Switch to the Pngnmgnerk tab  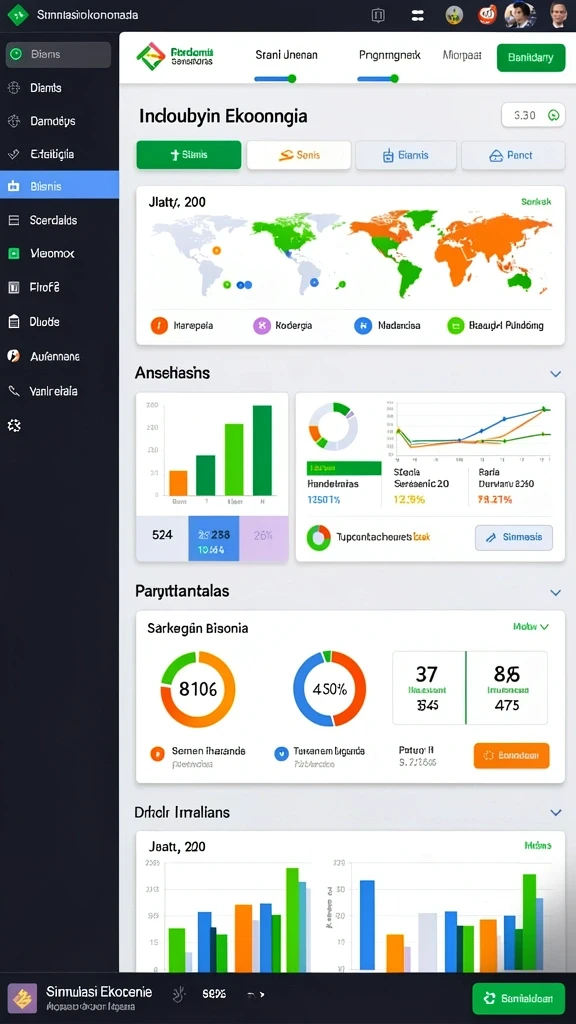tap(390, 56)
